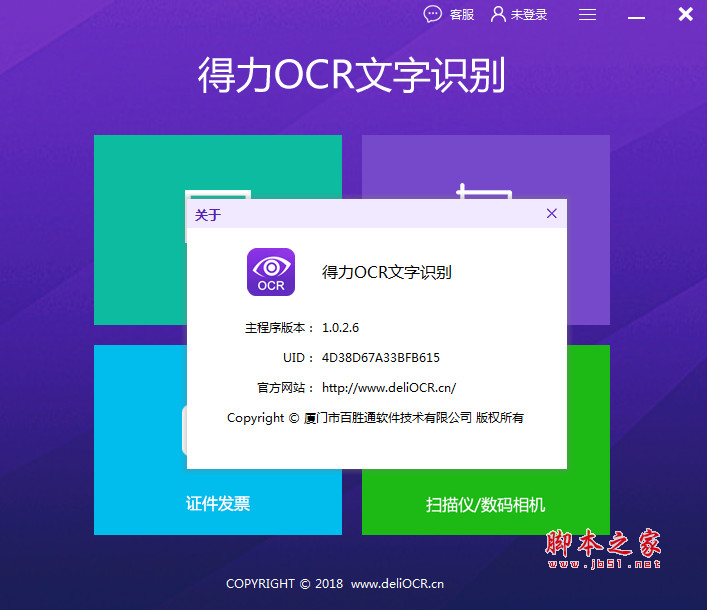The width and height of the screenshot is (707, 610).
Task: Click the 厦门市百胜通软件技术有限公司 copyright line
Action: pos(375,418)
